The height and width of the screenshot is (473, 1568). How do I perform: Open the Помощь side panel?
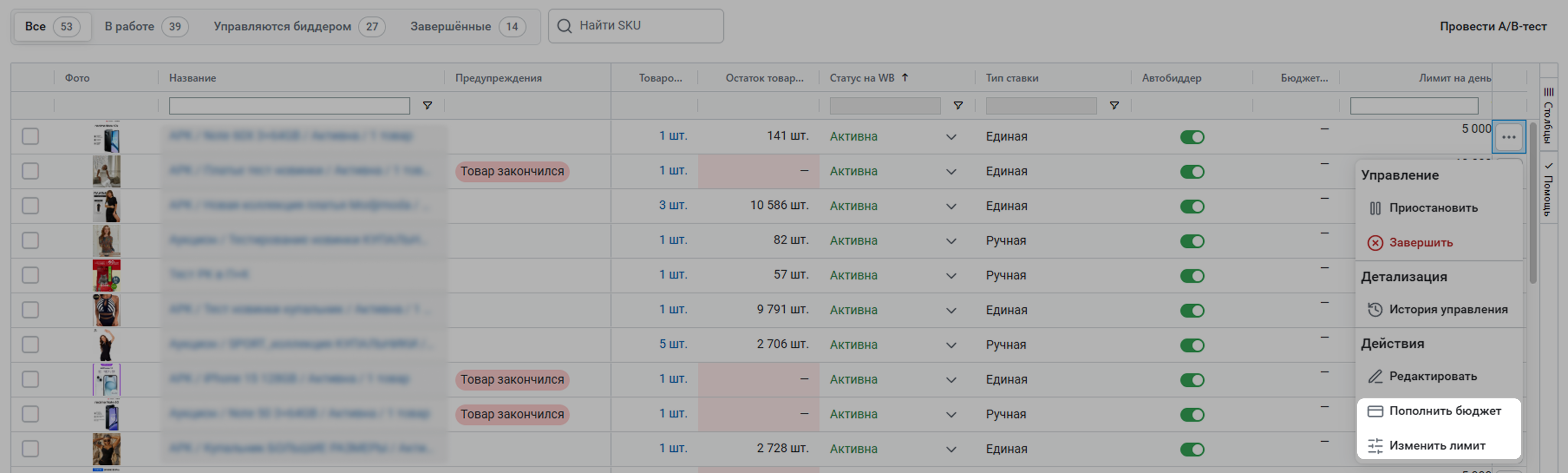[x=1548, y=190]
